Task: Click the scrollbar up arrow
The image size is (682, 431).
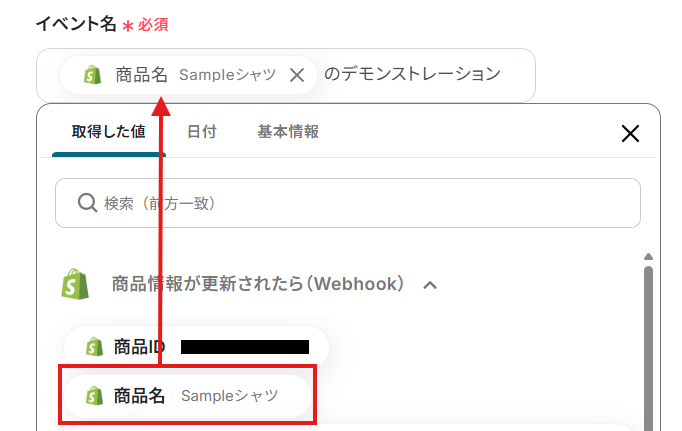Action: pyautogui.click(x=648, y=257)
